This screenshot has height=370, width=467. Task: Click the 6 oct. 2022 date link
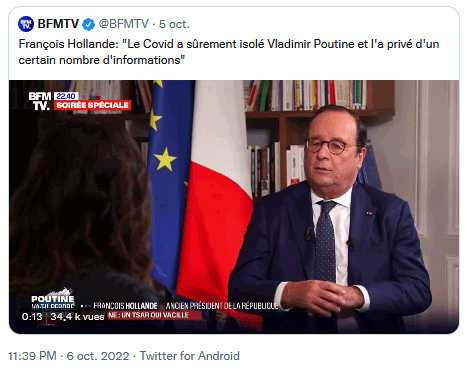pyautogui.click(x=98, y=356)
